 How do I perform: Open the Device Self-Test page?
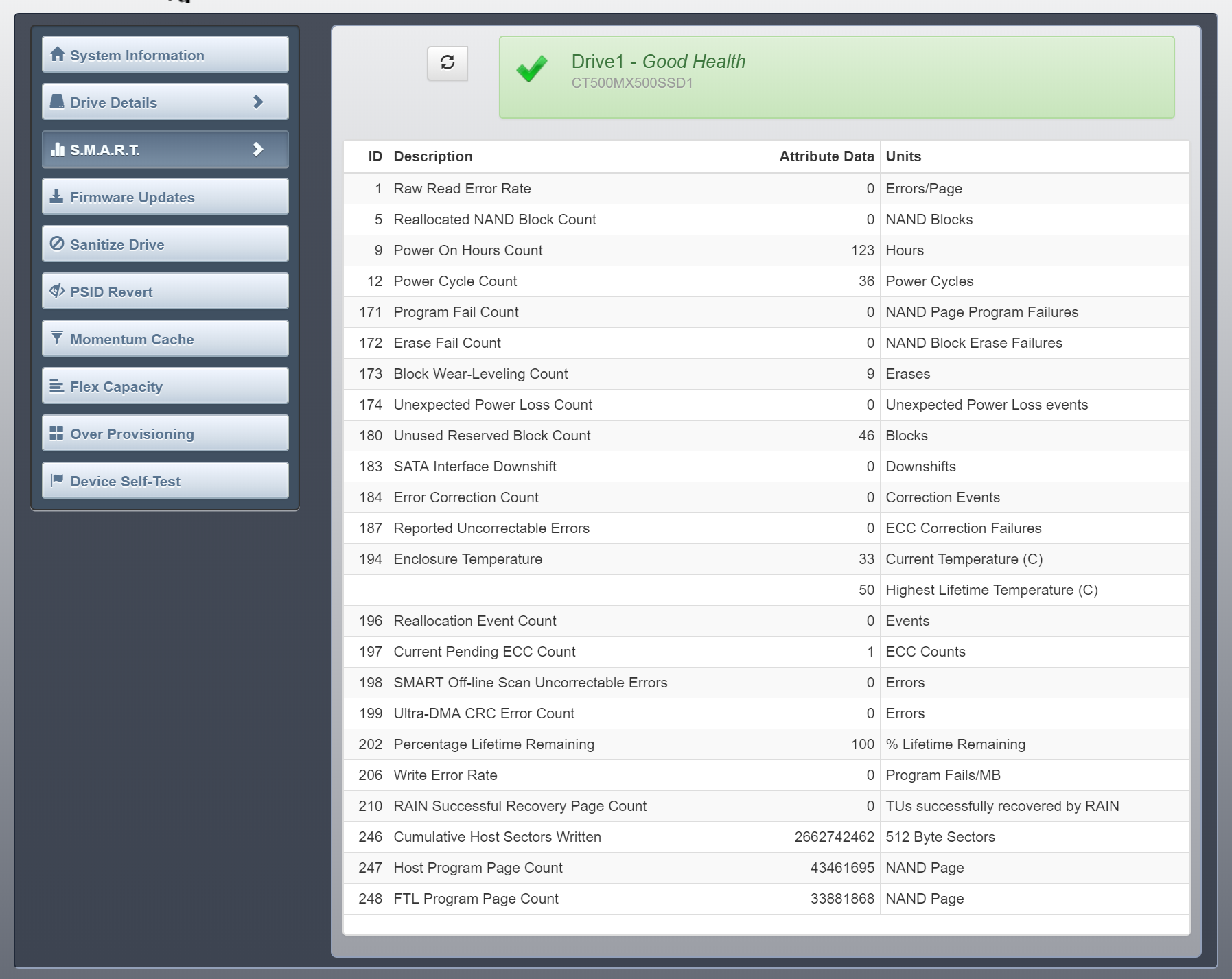pos(165,480)
